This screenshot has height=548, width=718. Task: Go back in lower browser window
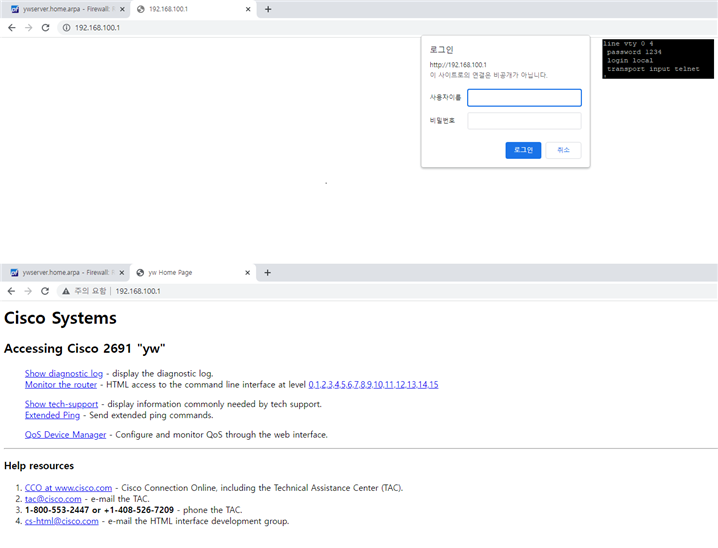(x=11, y=291)
